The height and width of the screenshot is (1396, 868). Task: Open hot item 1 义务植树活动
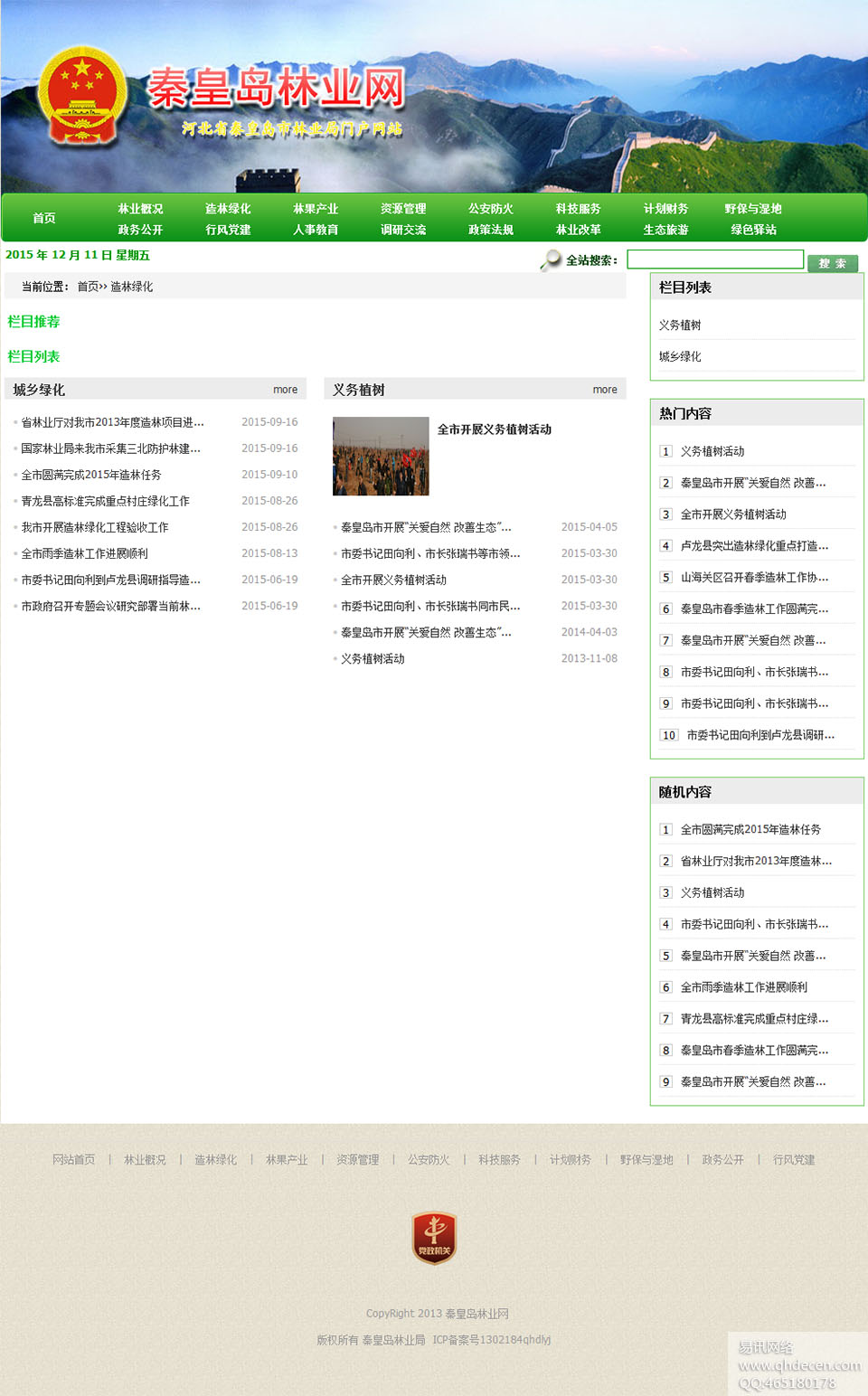712,451
